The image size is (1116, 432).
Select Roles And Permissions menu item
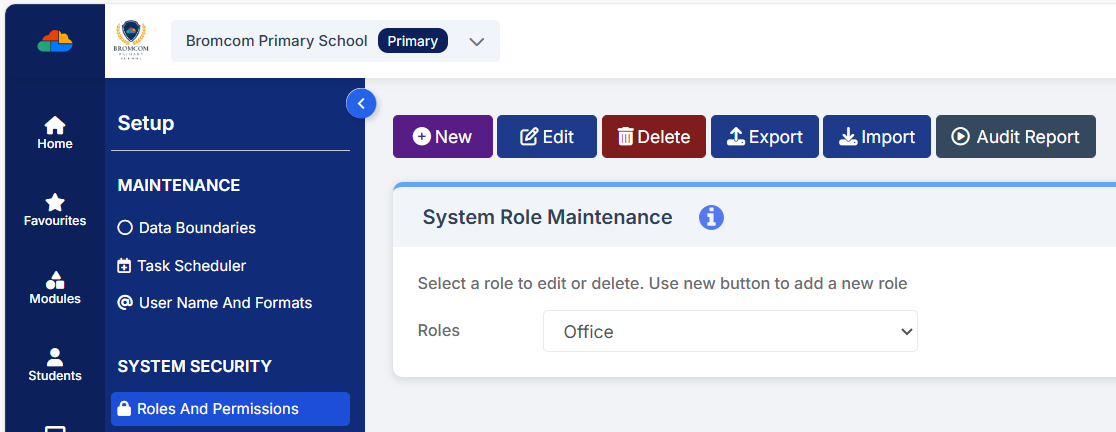coord(217,409)
